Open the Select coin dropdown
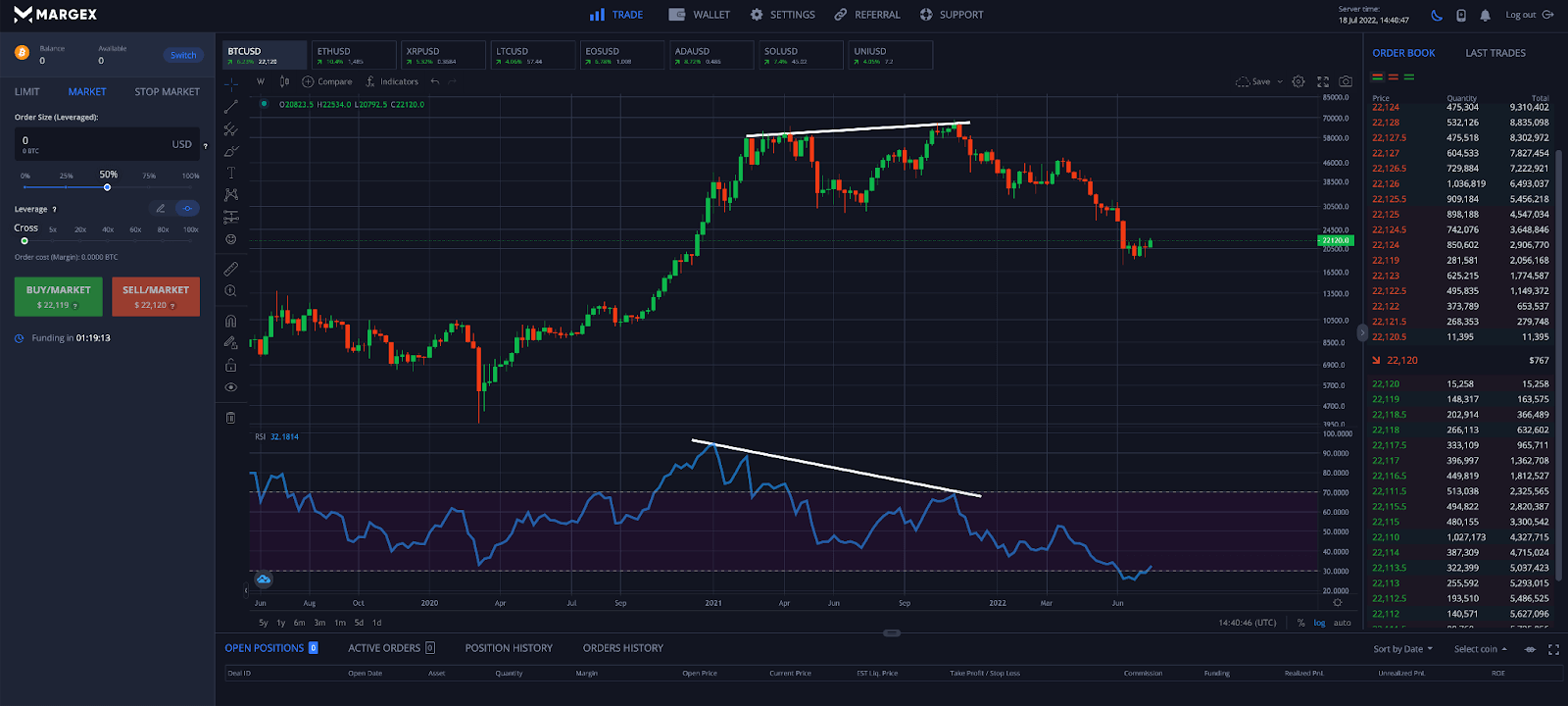 pyautogui.click(x=1480, y=649)
